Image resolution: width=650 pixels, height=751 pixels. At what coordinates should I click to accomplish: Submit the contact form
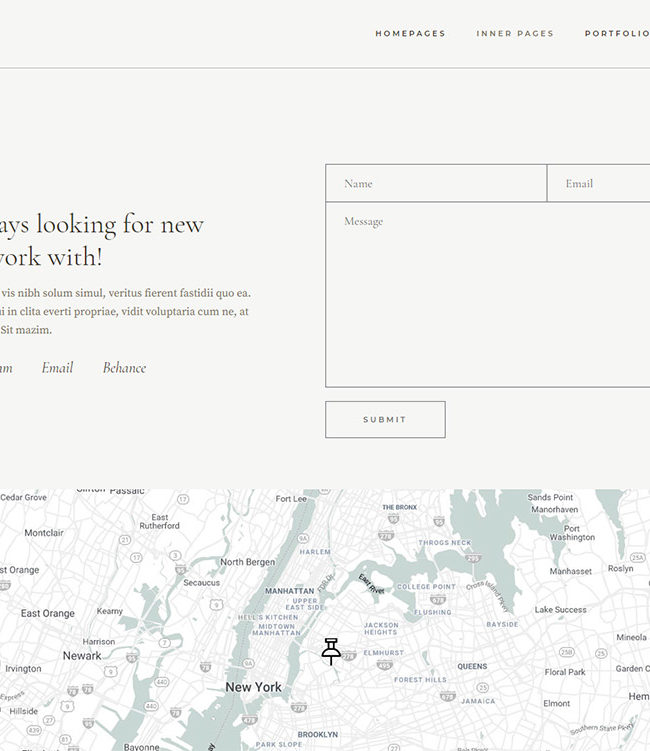[385, 420]
